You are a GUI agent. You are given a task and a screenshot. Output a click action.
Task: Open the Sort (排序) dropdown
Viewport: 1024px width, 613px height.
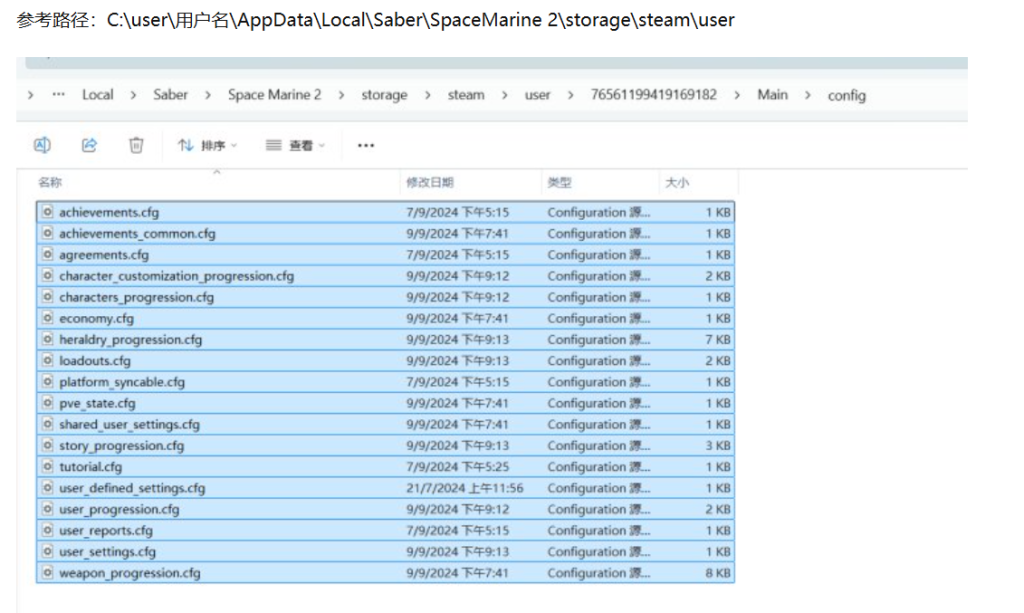(x=208, y=145)
